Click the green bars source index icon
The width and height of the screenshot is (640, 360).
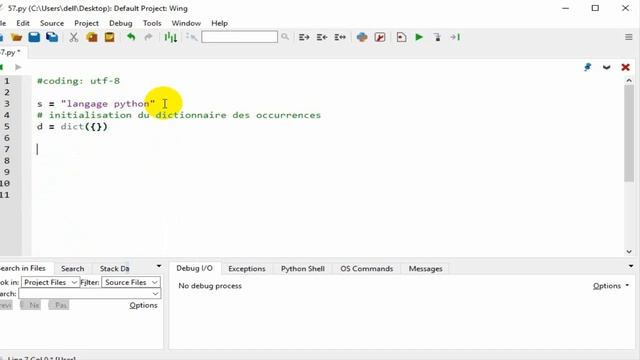coord(170,37)
